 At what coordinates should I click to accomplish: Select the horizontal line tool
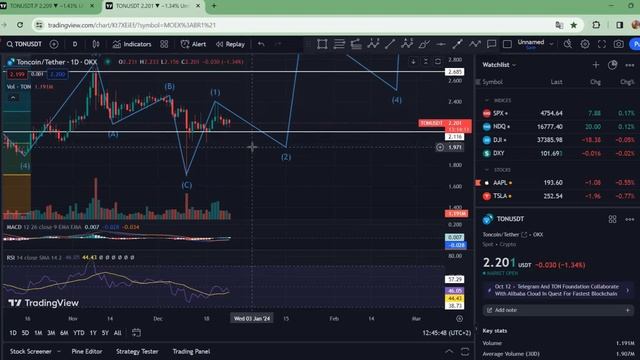tap(440, 44)
